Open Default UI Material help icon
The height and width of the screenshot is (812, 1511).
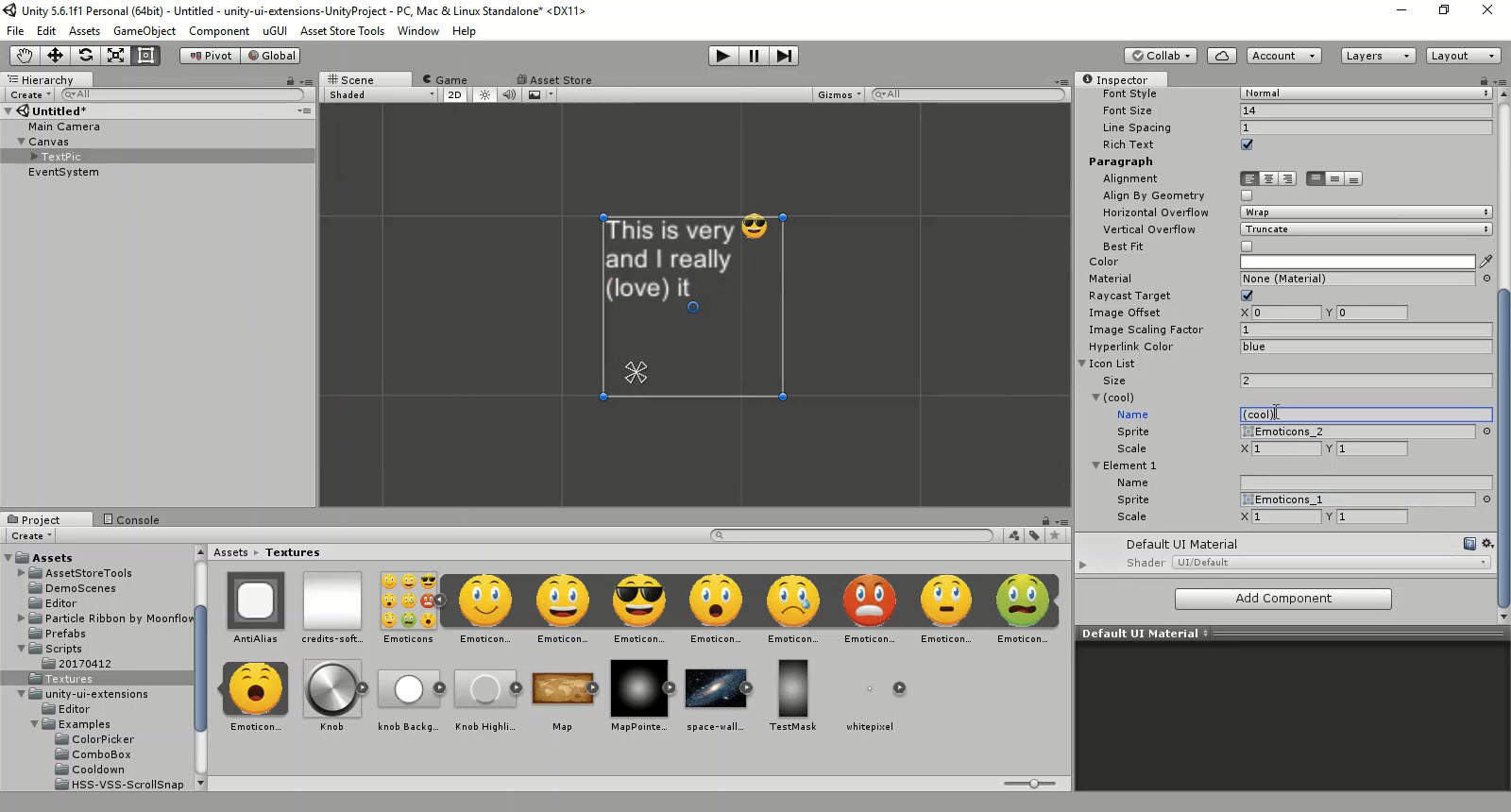point(1469,544)
